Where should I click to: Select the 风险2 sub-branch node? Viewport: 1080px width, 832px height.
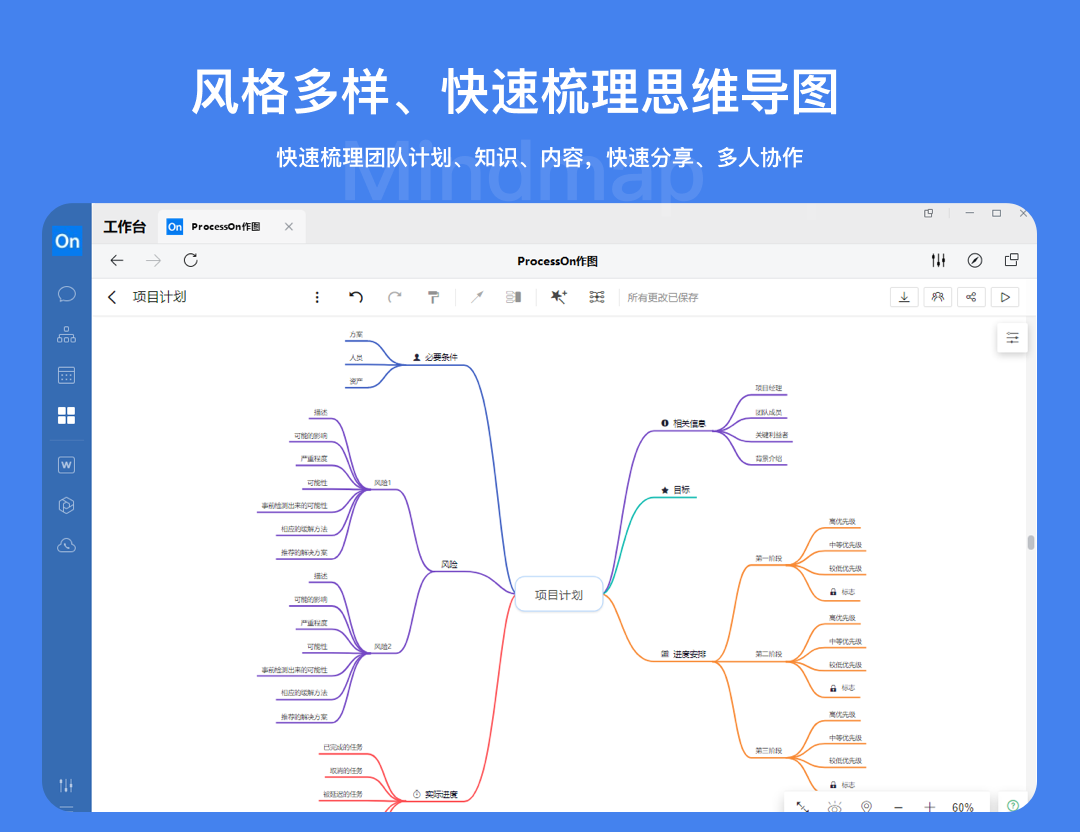pos(383,647)
